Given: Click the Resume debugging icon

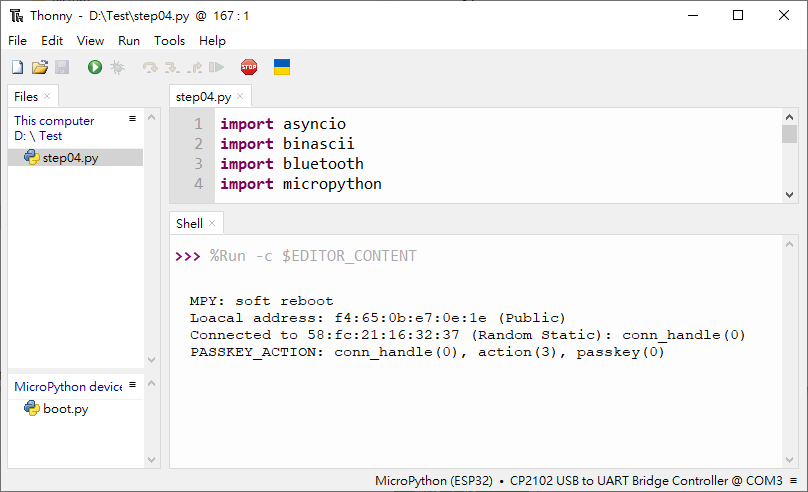Looking at the screenshot, I should point(216,67).
